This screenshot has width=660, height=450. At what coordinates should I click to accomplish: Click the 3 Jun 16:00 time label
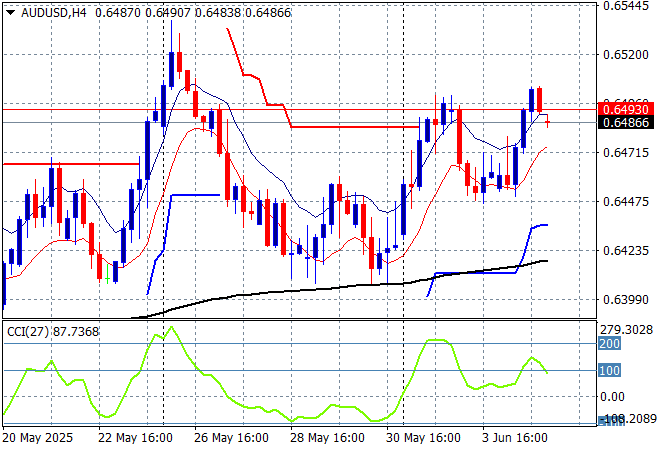click(514, 437)
